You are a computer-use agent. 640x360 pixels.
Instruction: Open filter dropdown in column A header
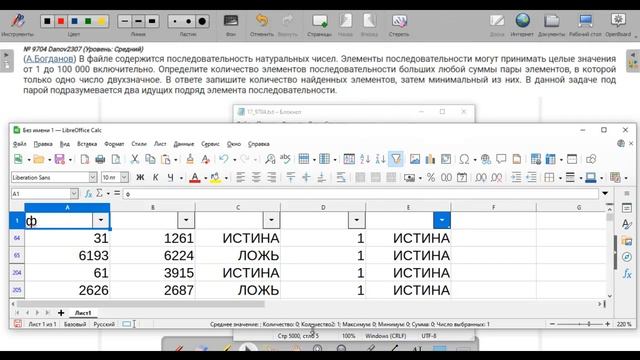tap(101, 220)
